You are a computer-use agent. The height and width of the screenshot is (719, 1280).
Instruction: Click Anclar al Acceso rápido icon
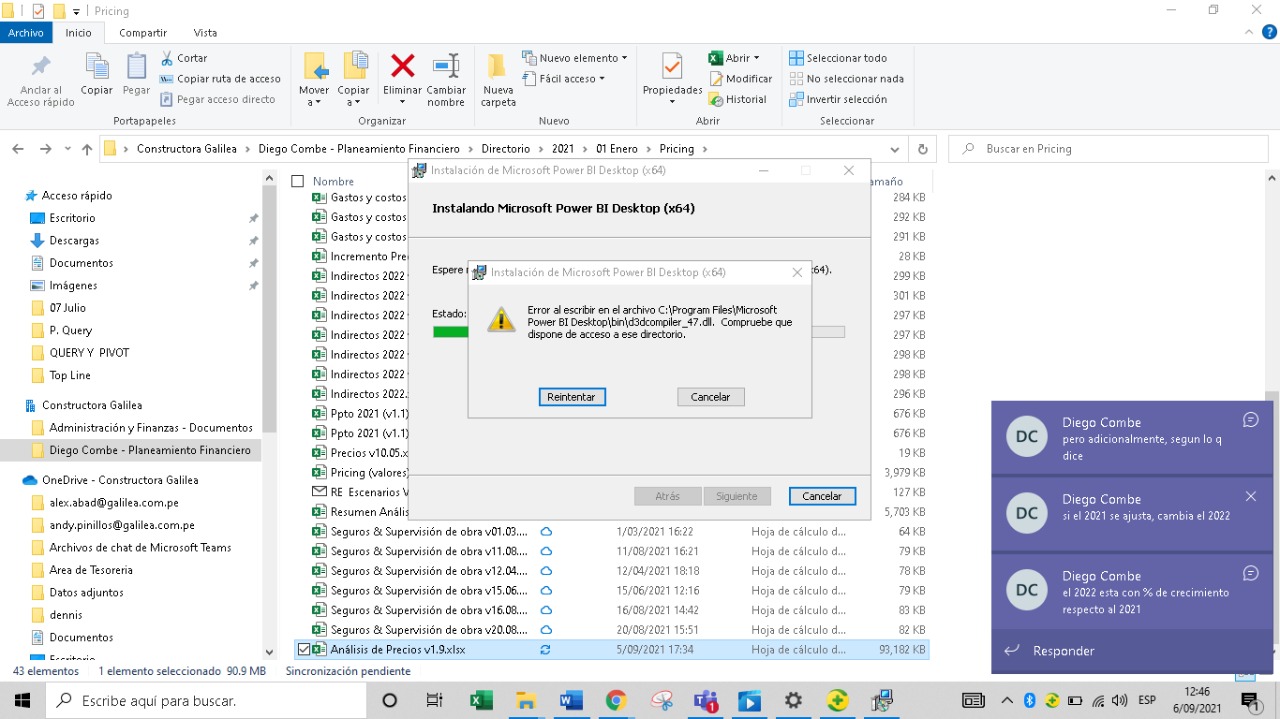tap(40, 68)
